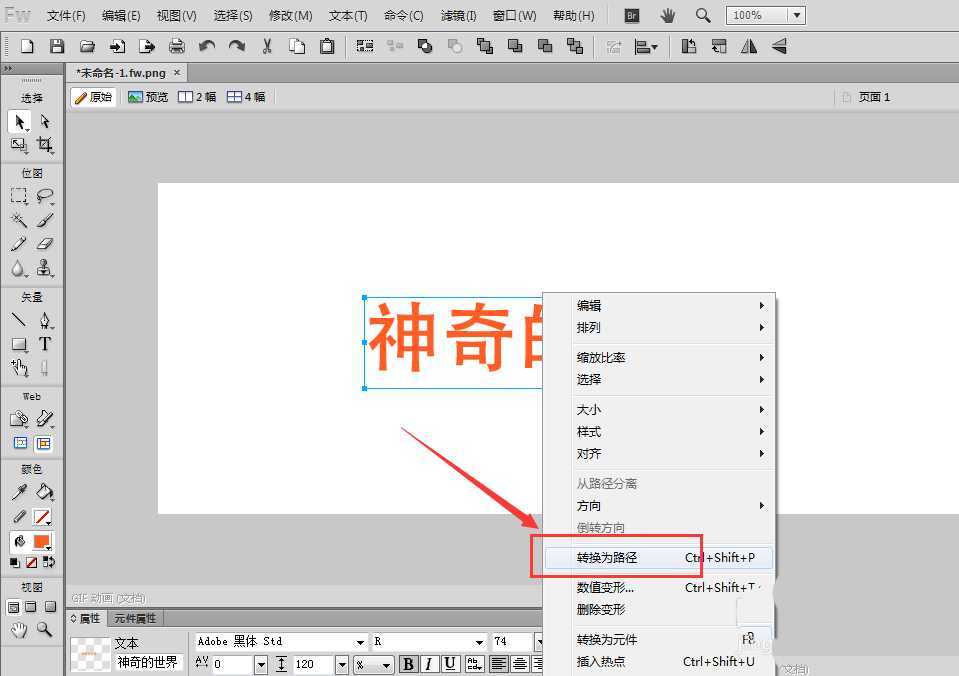Select the Pen tool

tap(44, 318)
